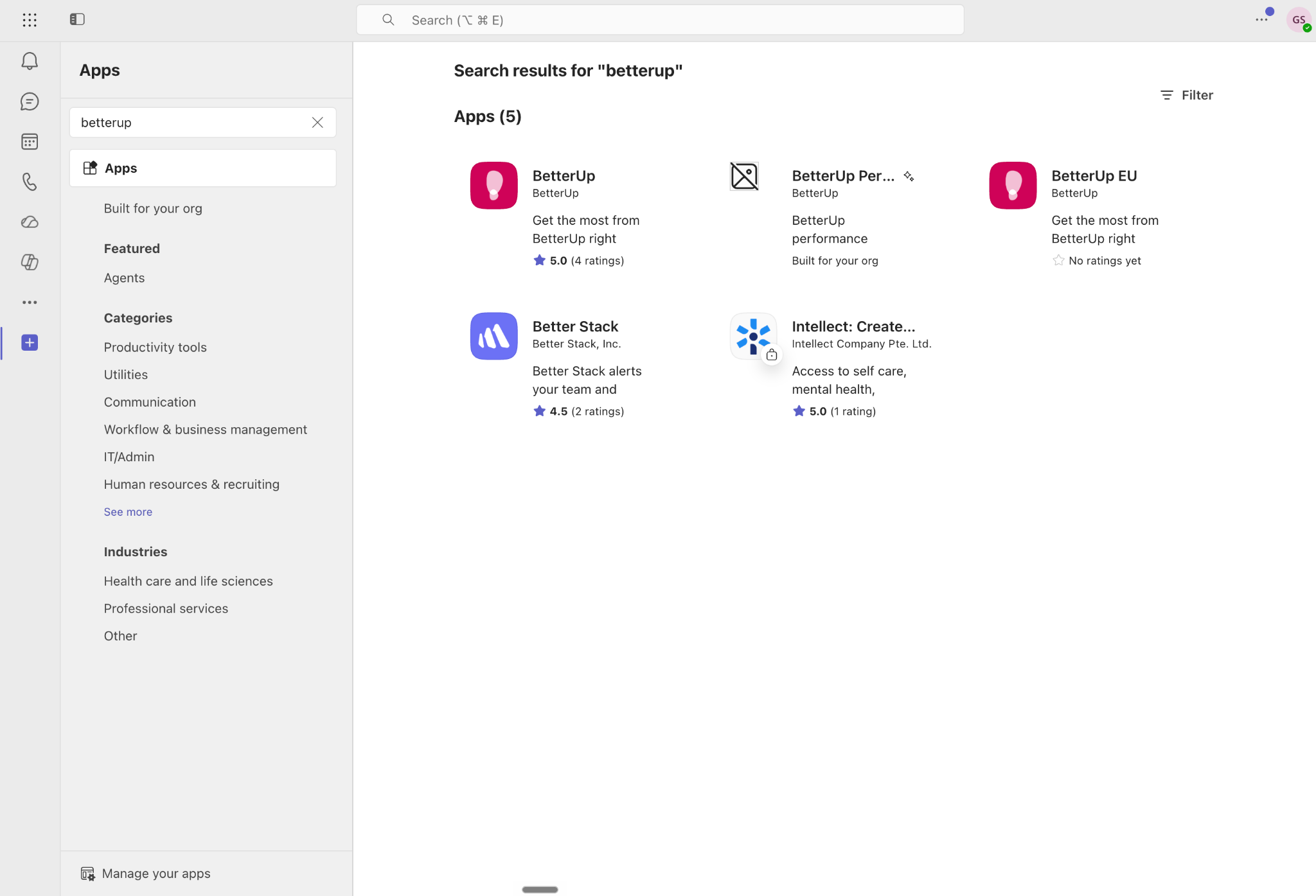Click BetterUp 5.0 (4 ratings) text
Image resolution: width=1316 pixels, height=896 pixels.
coord(578,261)
